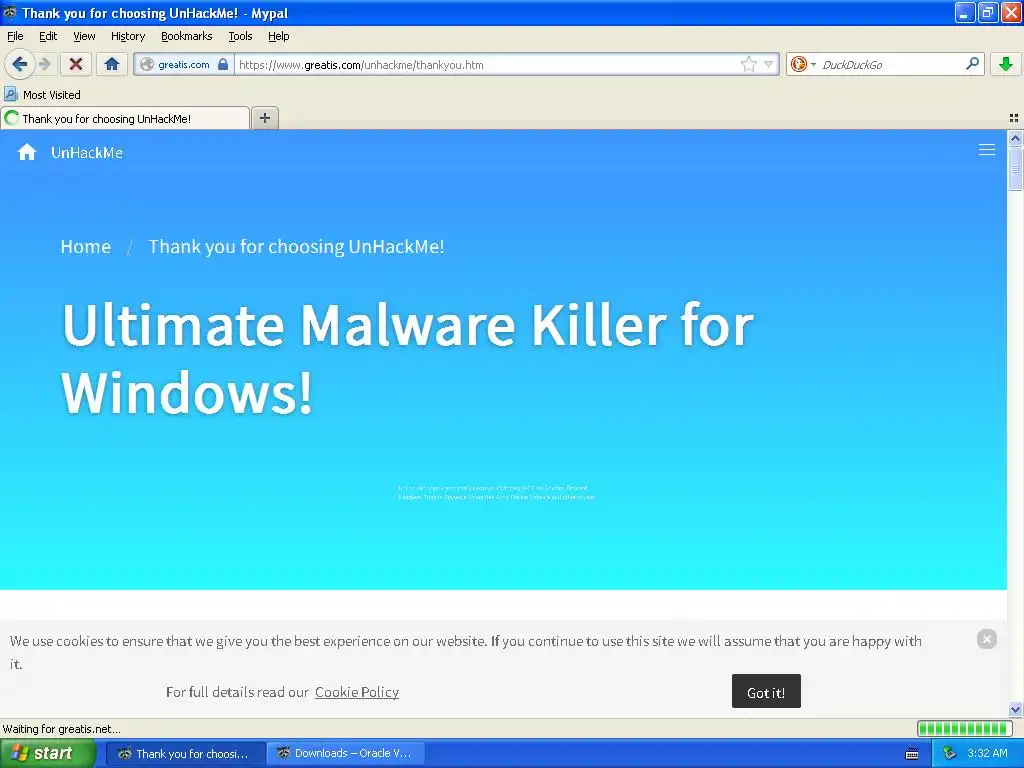Click the UnHackMe site title link

pyautogui.click(x=87, y=152)
